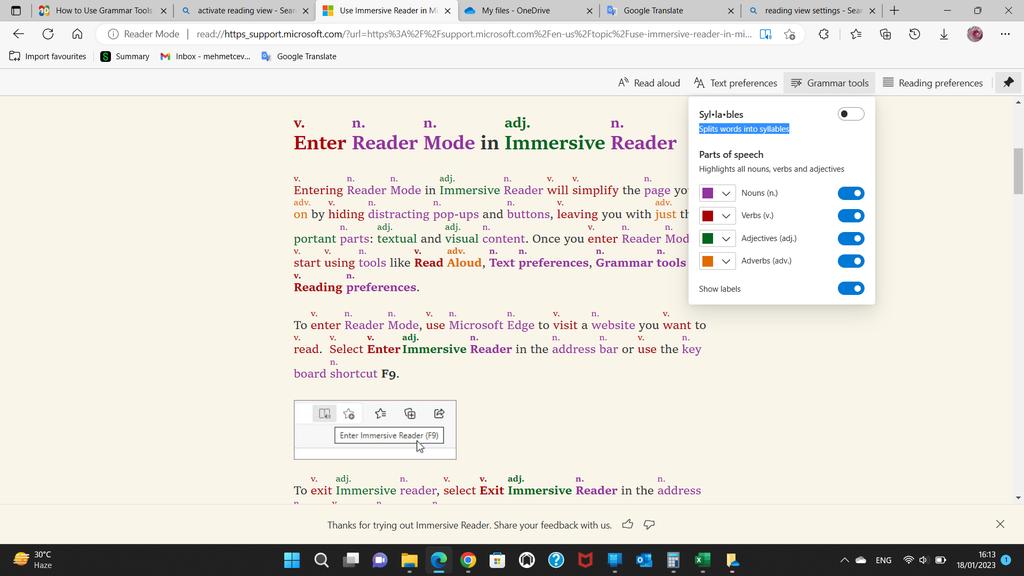Open Windows Start menu
The width and height of the screenshot is (1024, 576).
(x=292, y=560)
